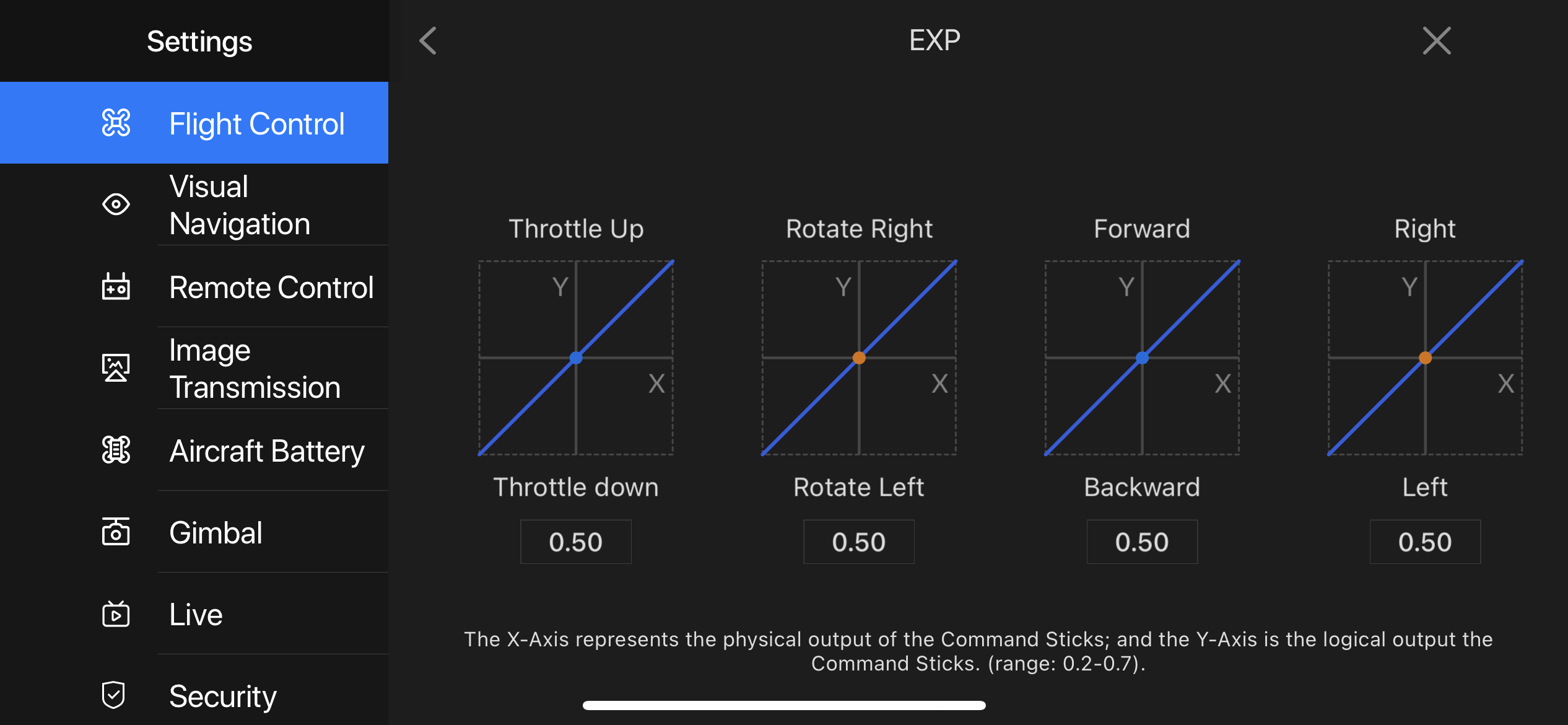Click the blue point on the Throttle curve

[x=576, y=358]
